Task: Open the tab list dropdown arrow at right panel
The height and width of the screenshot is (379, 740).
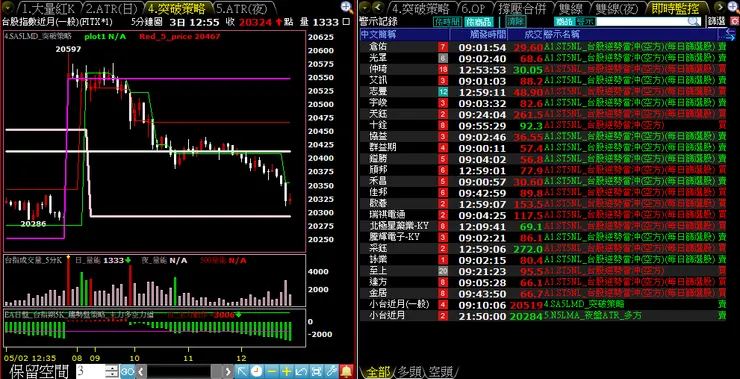Action: 365,7
